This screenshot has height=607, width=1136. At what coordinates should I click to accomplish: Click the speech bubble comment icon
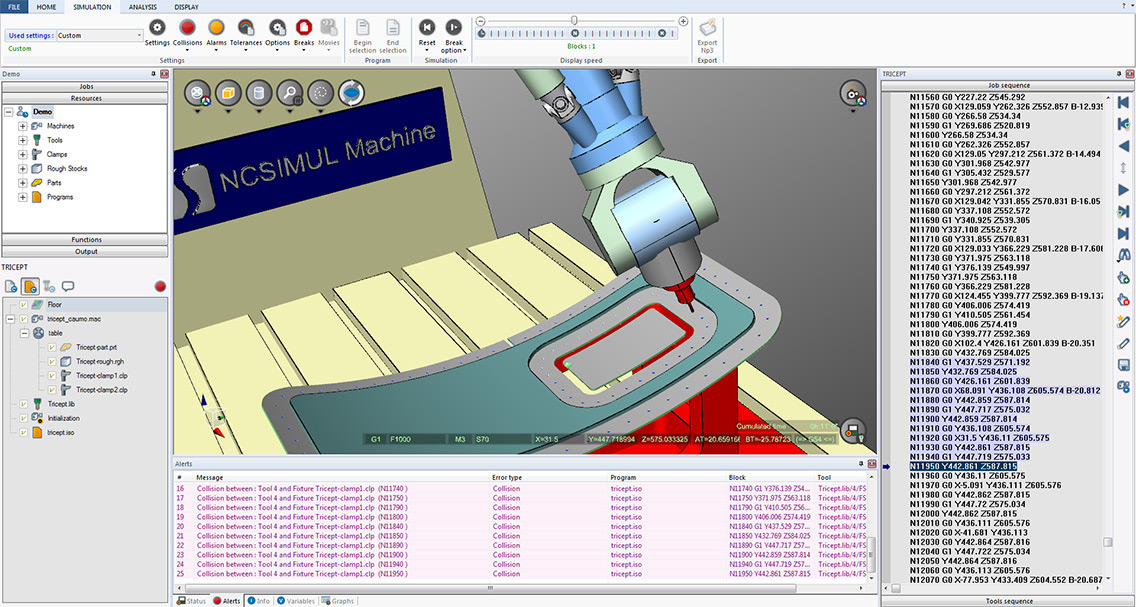(x=68, y=286)
